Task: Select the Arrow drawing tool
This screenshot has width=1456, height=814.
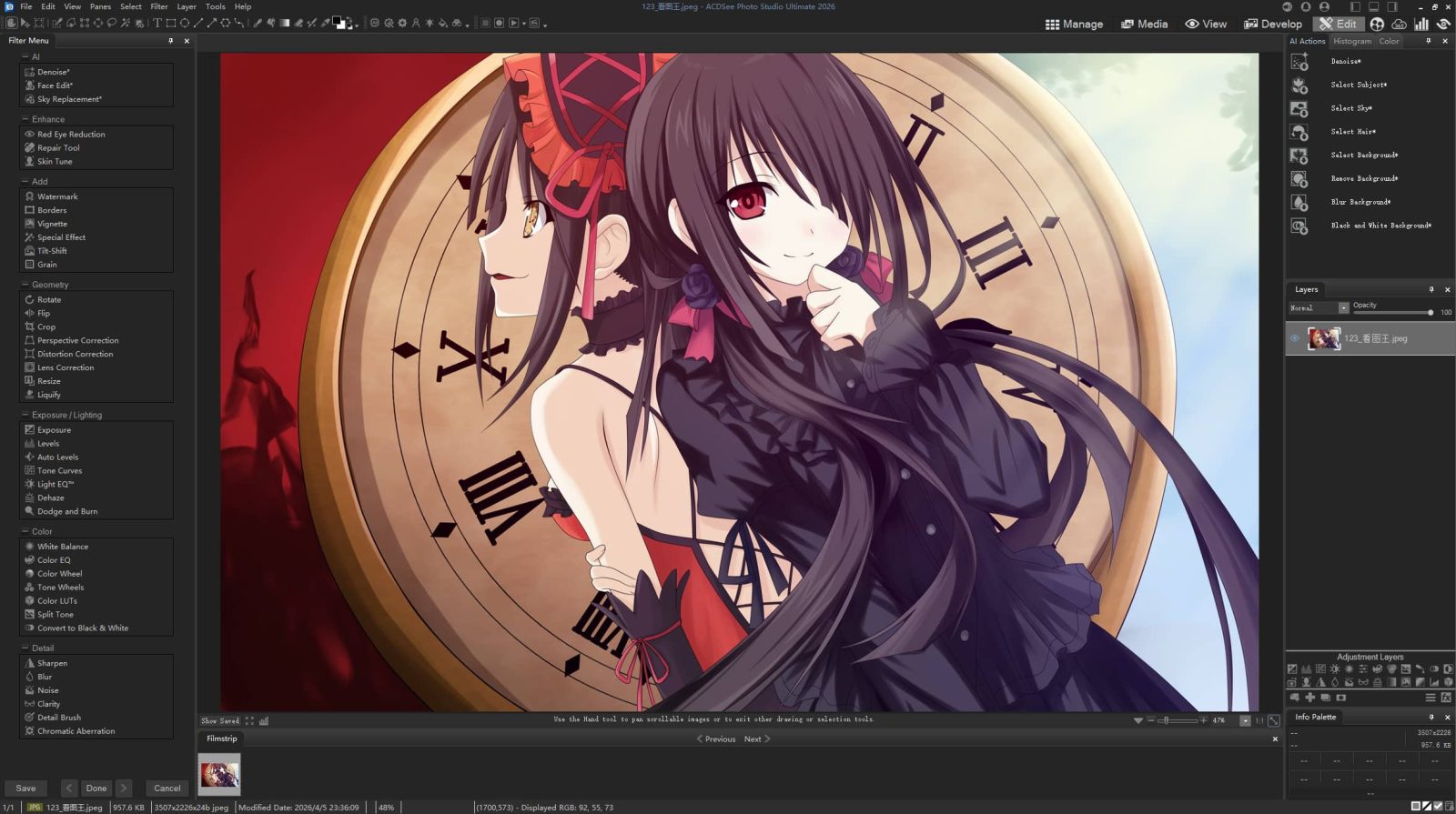Action: [212, 23]
